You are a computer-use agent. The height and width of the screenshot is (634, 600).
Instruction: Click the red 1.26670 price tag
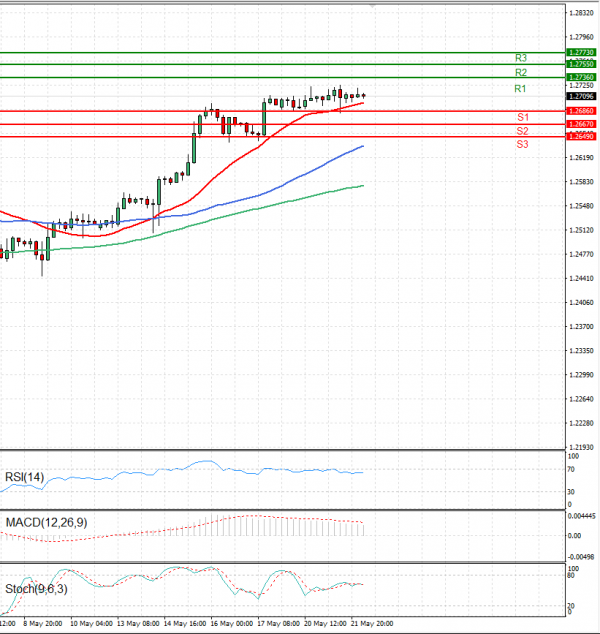pos(581,124)
